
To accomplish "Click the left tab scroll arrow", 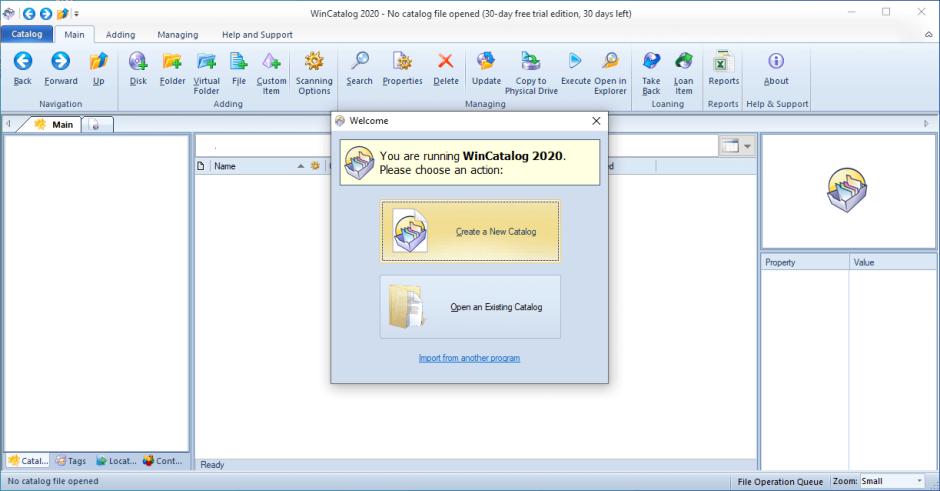I will (8, 124).
